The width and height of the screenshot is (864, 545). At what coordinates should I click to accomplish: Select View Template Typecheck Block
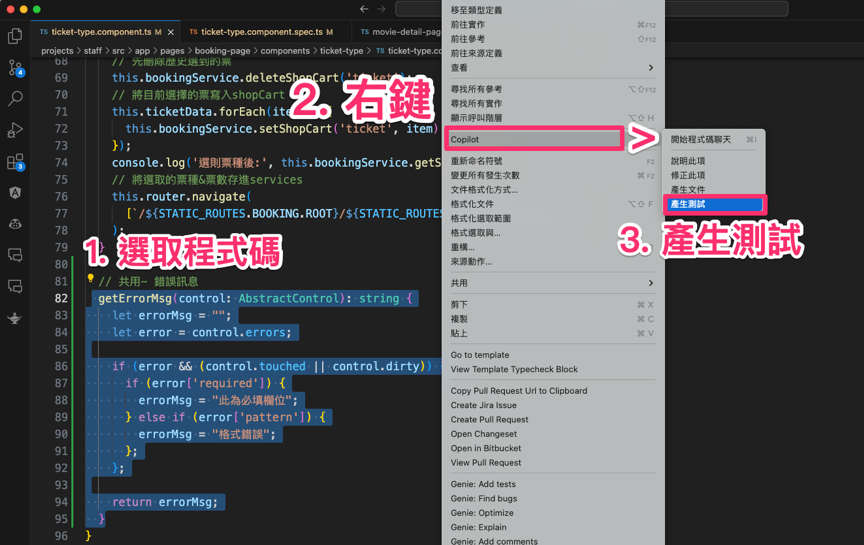pos(553,369)
